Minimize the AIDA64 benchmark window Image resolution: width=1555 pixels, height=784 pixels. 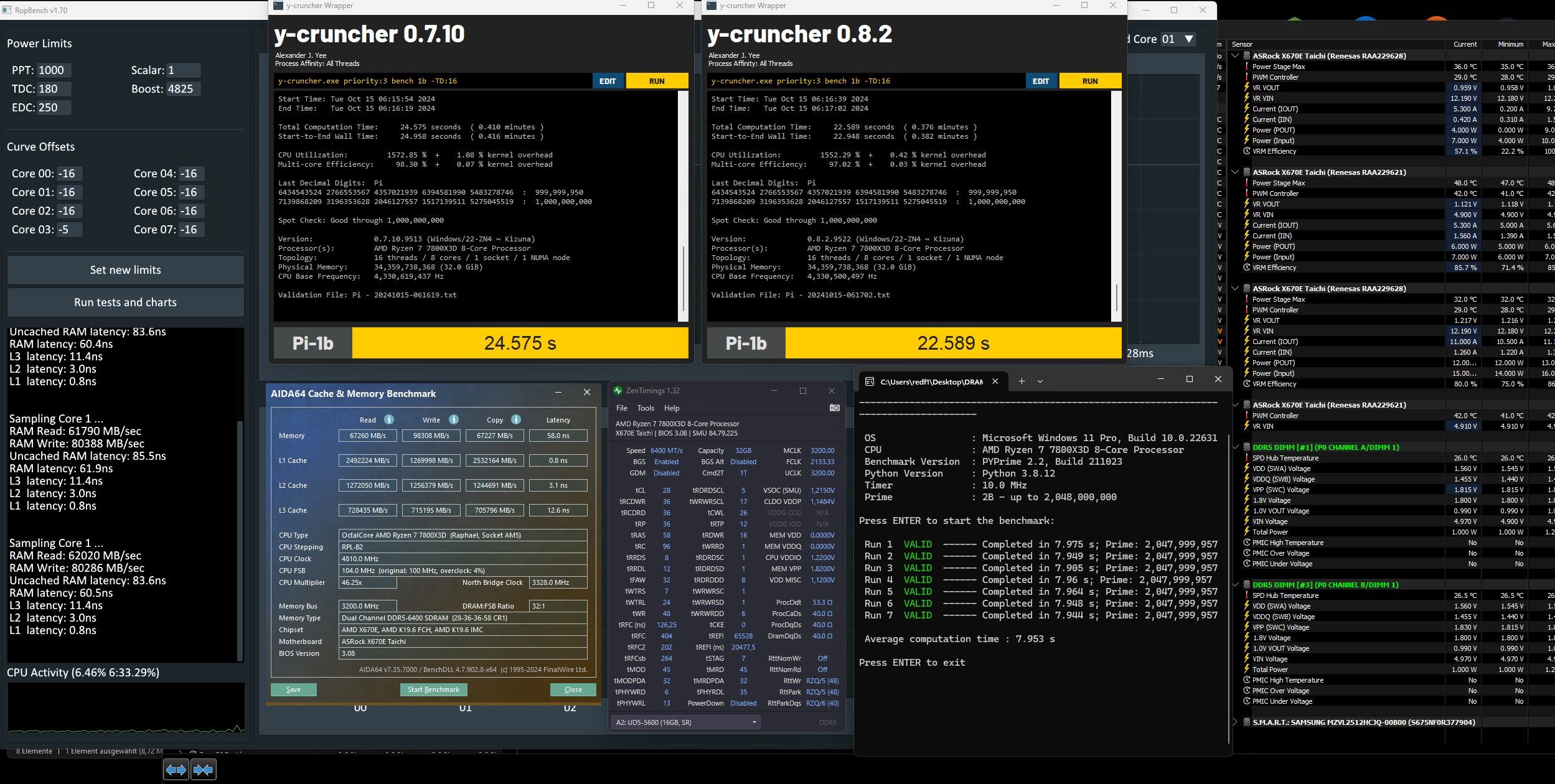pos(558,393)
